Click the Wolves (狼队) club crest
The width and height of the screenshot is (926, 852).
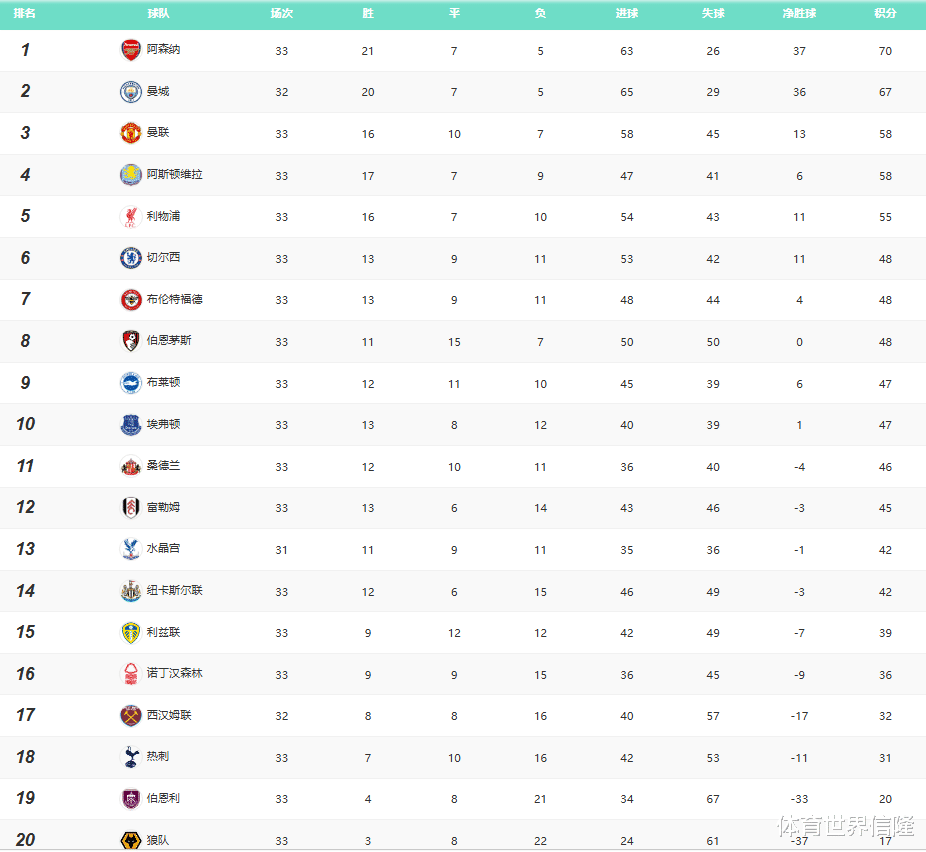pyautogui.click(x=131, y=840)
